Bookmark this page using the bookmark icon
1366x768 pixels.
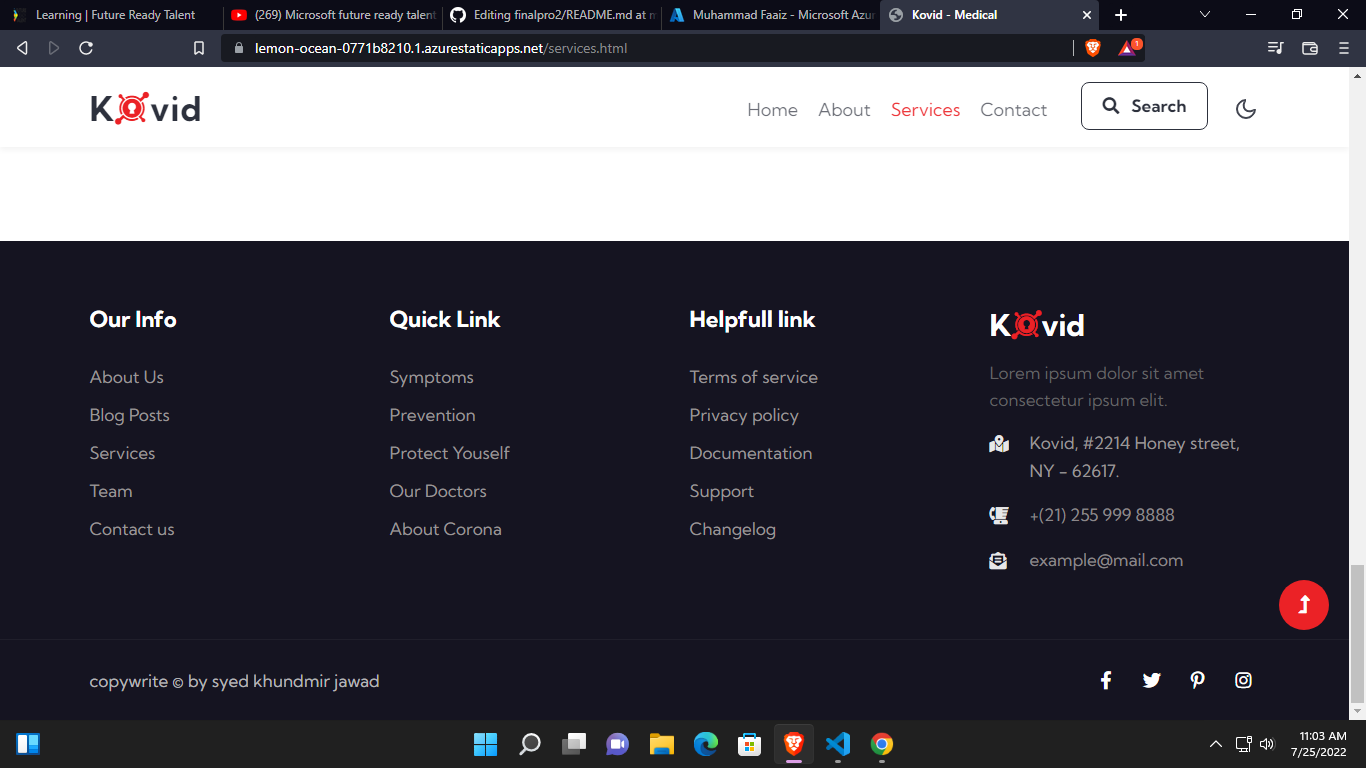(199, 48)
